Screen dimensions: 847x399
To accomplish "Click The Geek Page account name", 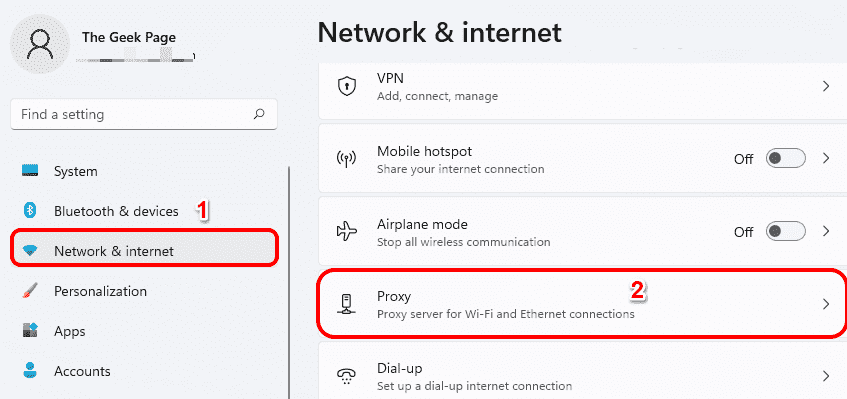I will [129, 37].
